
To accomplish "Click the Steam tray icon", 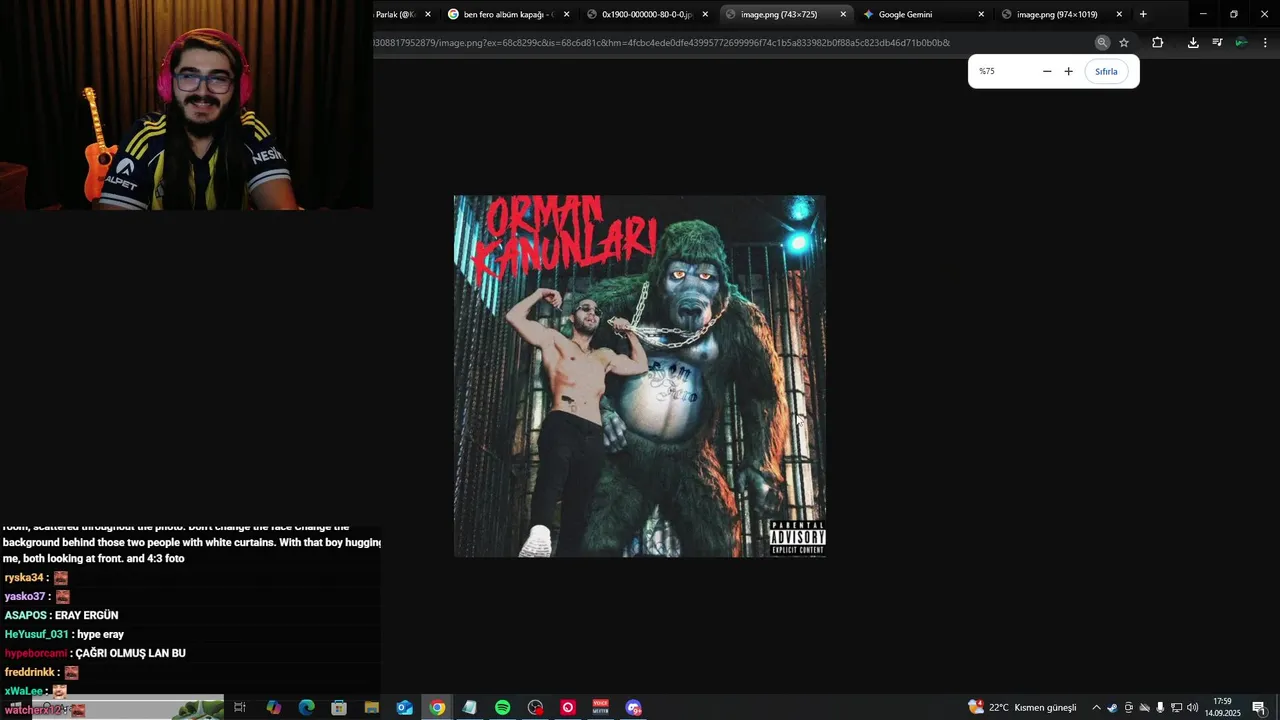I will 1112,707.
